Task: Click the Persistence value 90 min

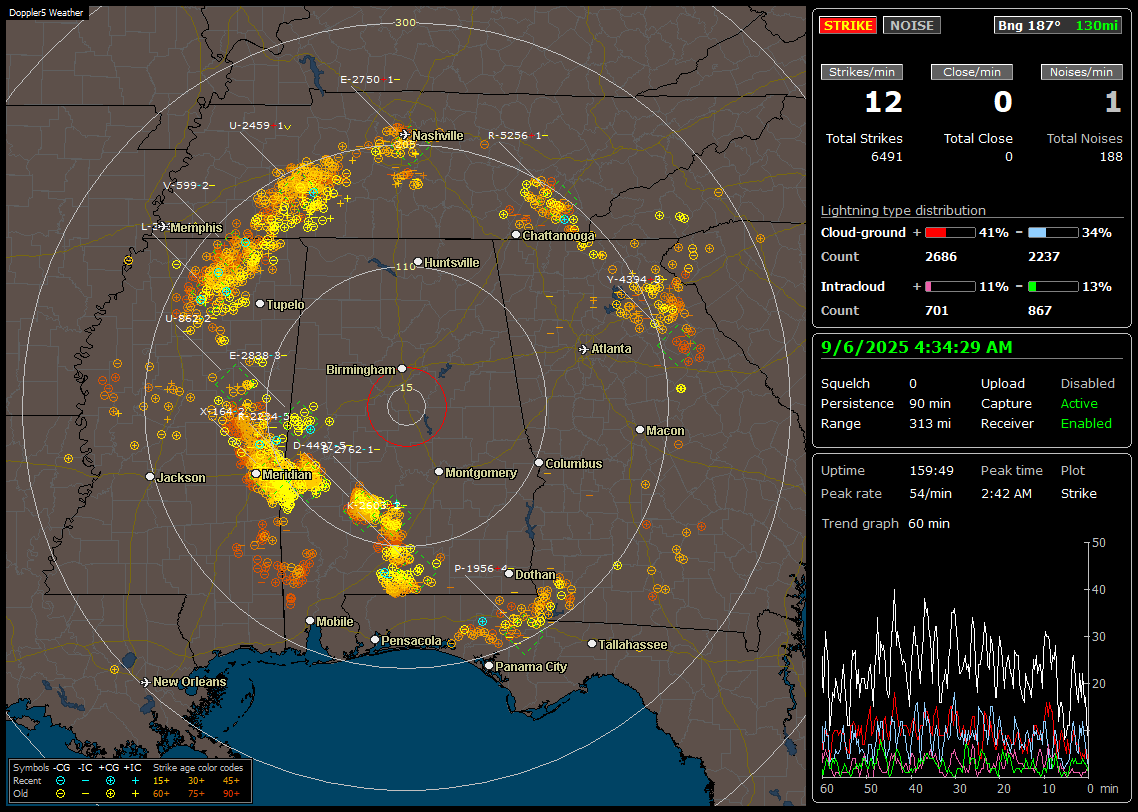Action: 930,403
